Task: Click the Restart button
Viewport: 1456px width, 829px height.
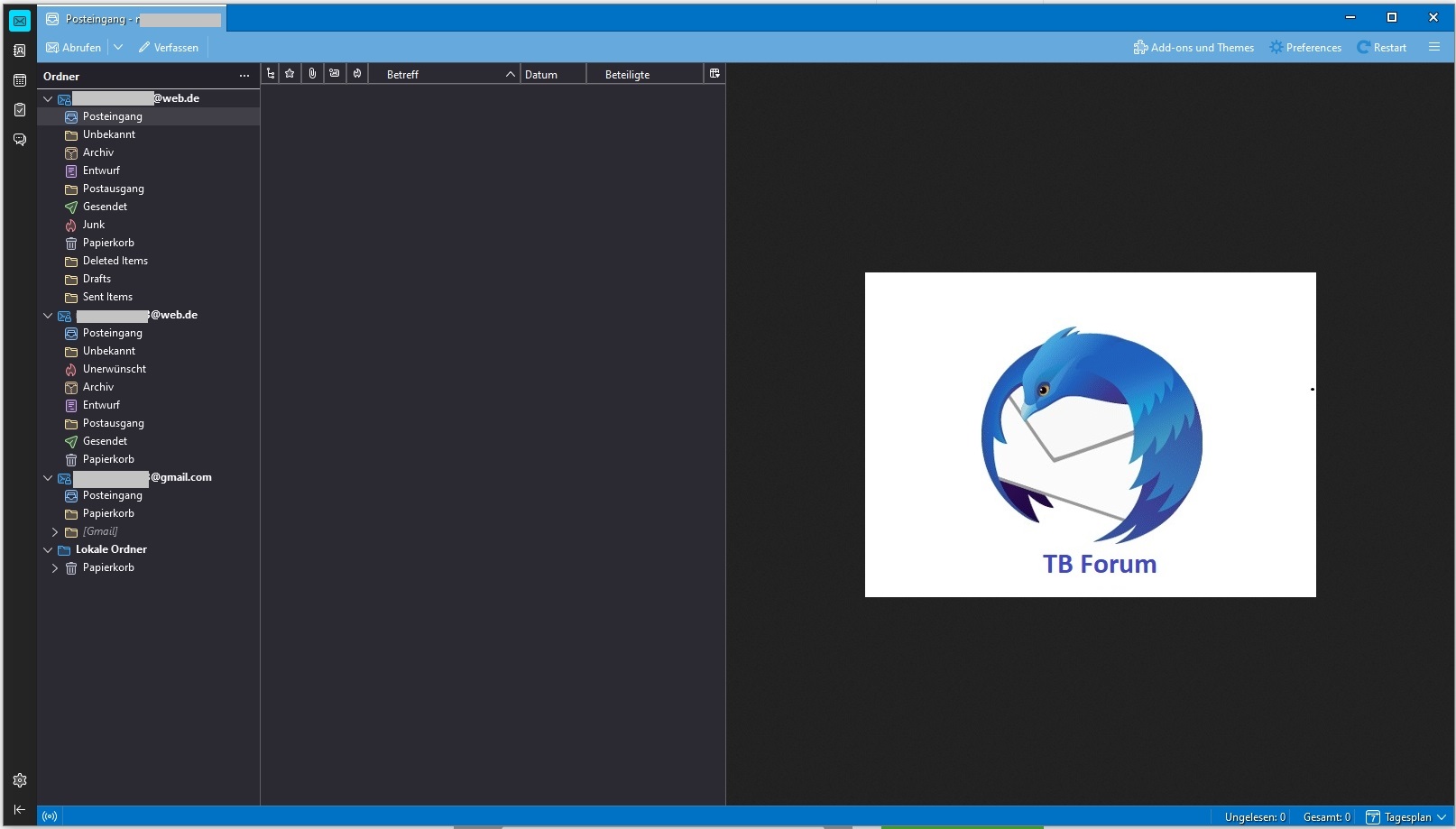Action: (x=1382, y=48)
